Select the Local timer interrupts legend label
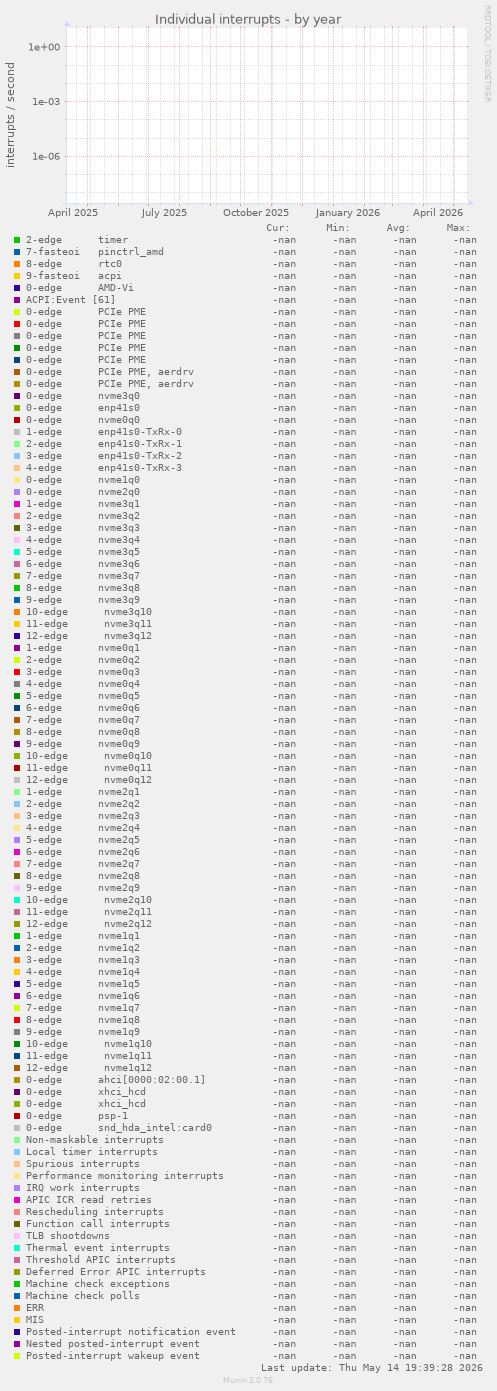Image resolution: width=497 pixels, height=1391 pixels. 92,1152
